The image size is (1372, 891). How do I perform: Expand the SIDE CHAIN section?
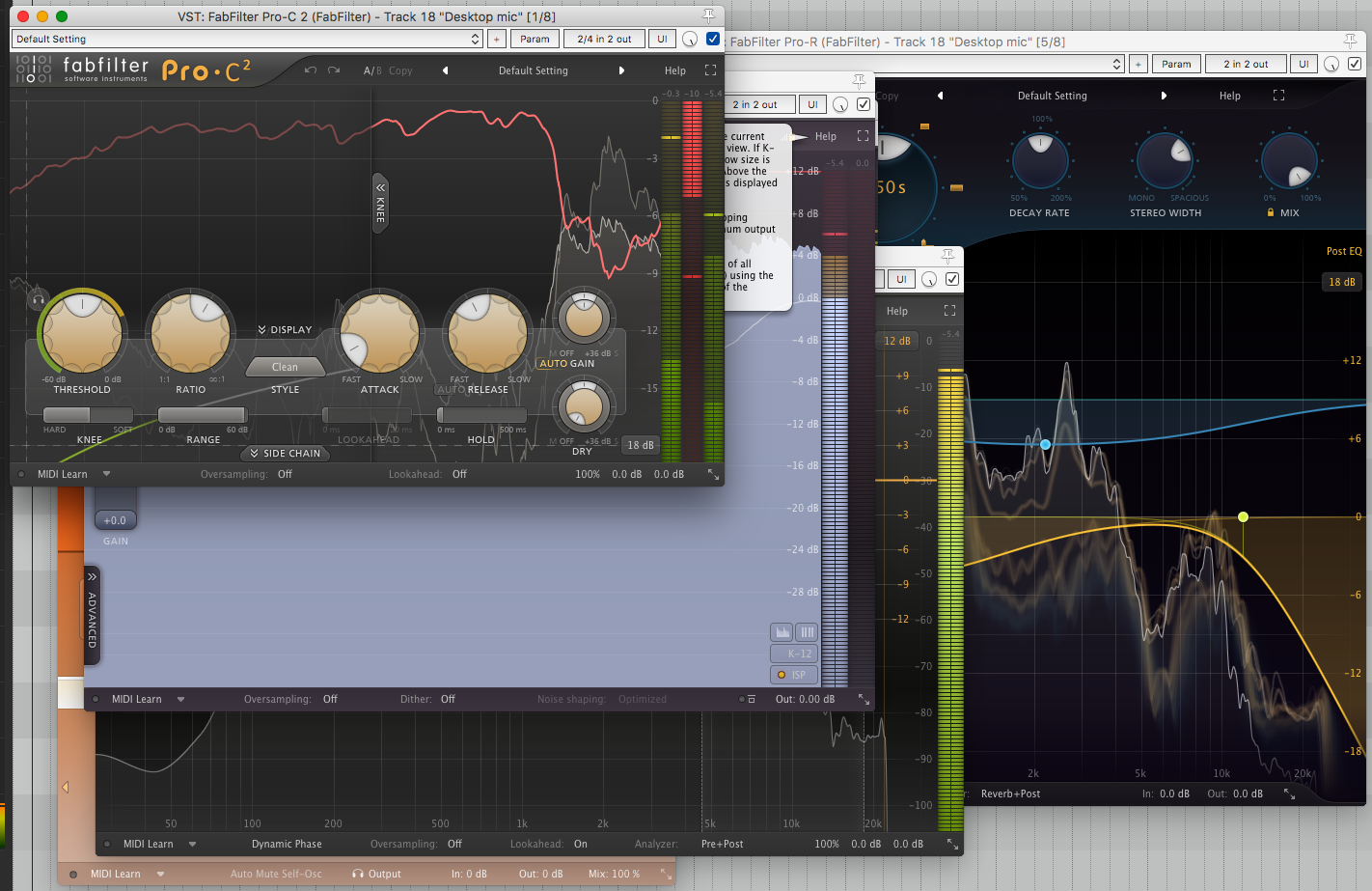point(285,453)
